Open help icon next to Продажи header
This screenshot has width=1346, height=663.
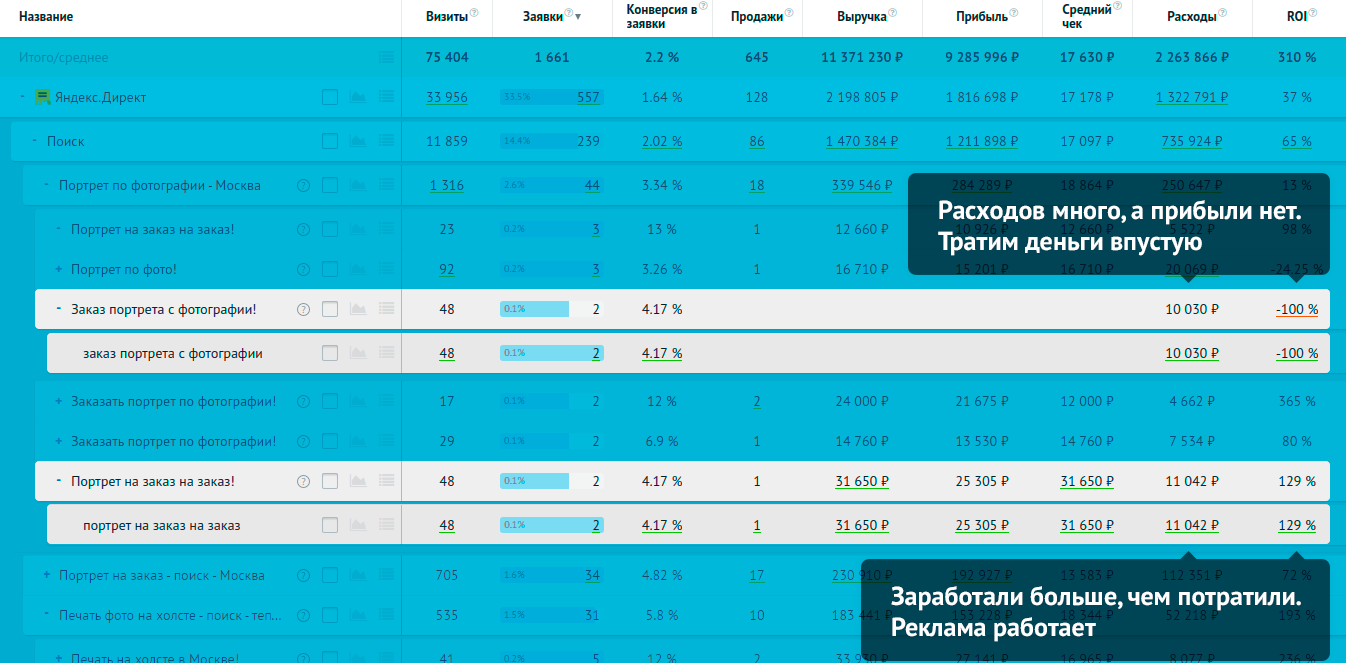[789, 13]
